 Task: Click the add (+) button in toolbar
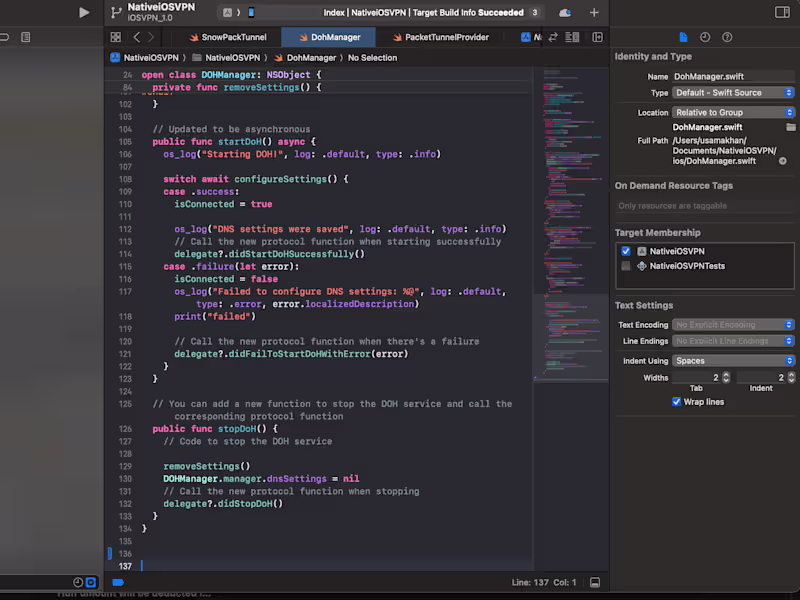(594, 13)
